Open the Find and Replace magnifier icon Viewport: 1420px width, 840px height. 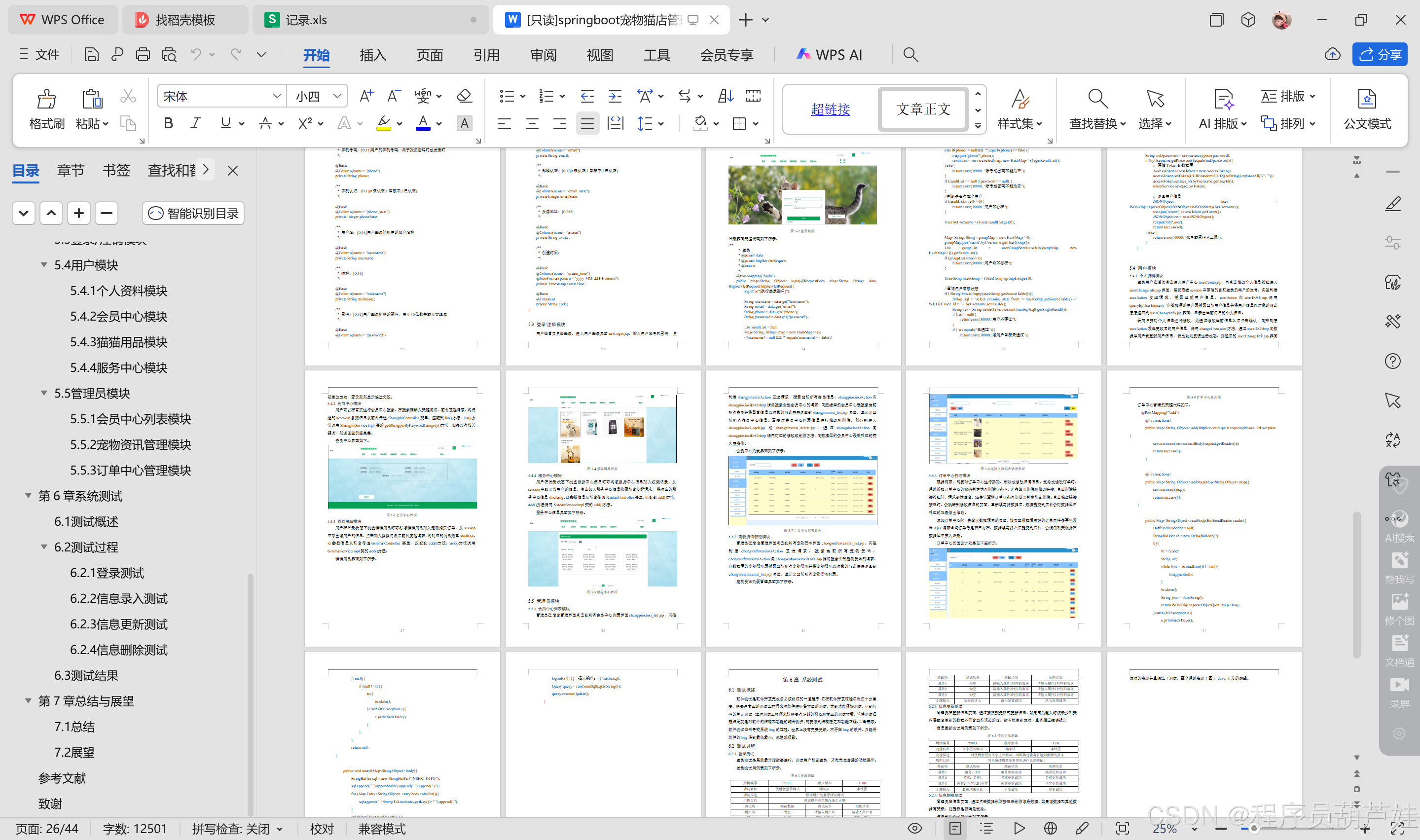[1097, 99]
